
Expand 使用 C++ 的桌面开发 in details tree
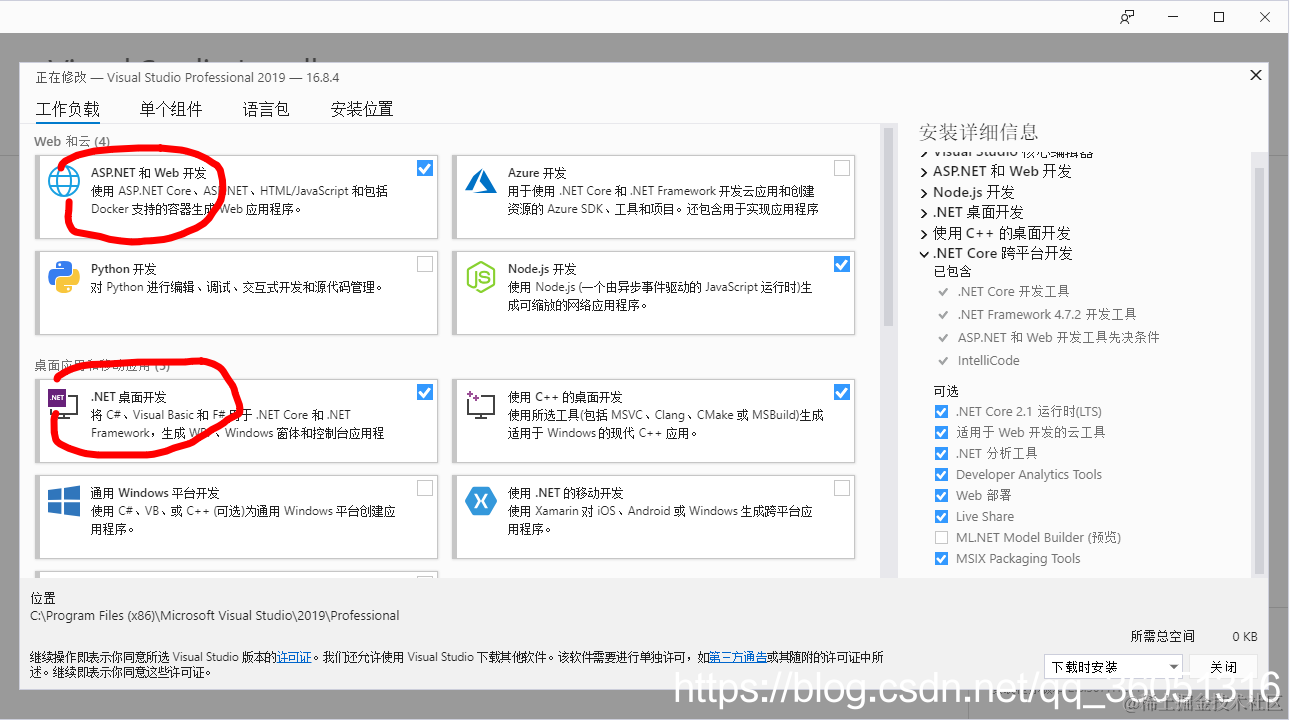click(924, 233)
